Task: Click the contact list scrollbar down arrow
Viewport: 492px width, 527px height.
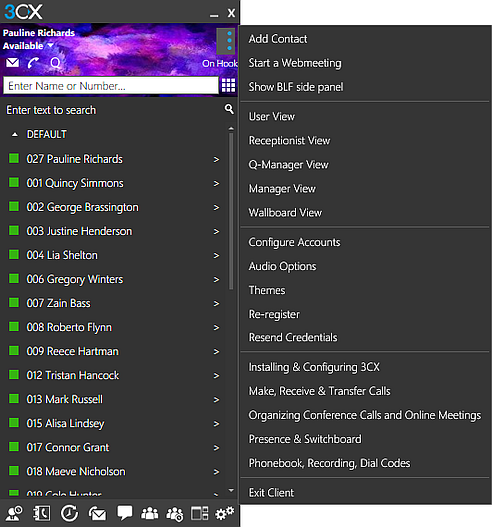Action: click(x=231, y=490)
